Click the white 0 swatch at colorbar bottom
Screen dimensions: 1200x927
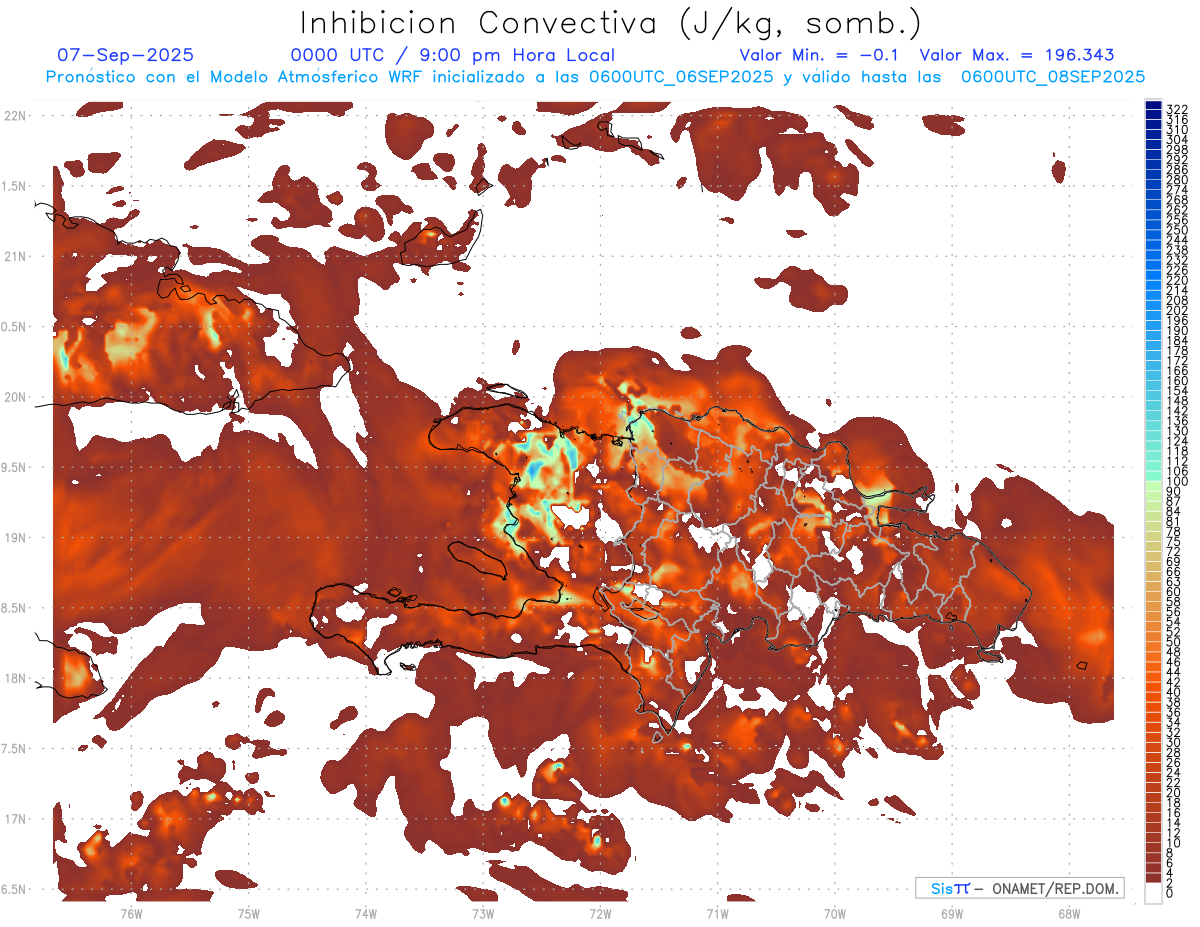click(x=1153, y=893)
